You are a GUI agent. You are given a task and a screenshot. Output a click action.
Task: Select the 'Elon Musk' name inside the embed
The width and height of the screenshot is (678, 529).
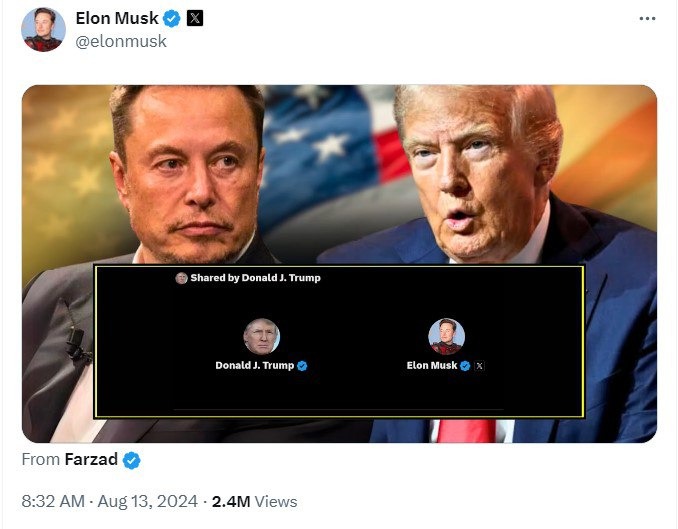(431, 366)
